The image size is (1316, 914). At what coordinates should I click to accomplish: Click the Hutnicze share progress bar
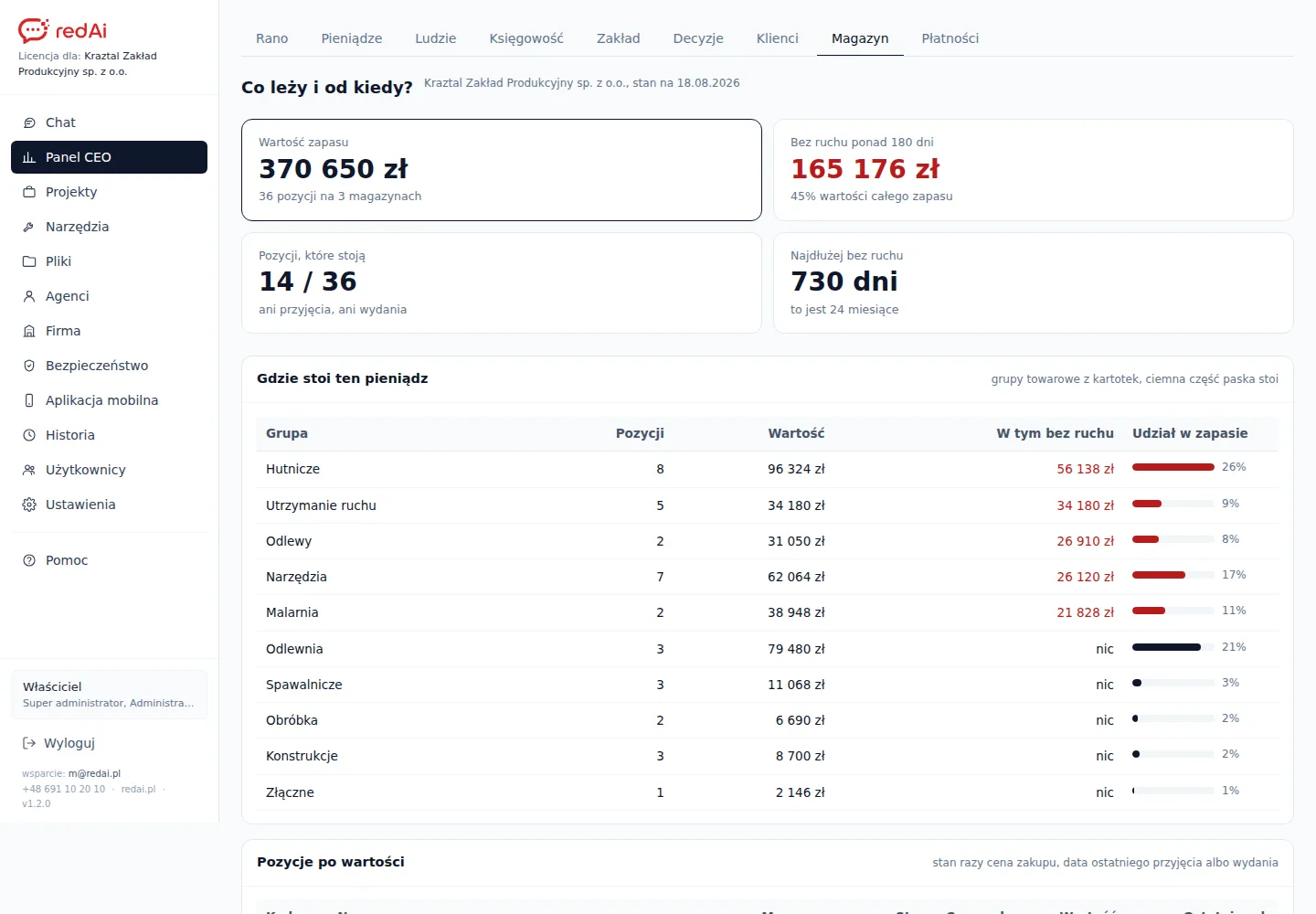[1173, 467]
